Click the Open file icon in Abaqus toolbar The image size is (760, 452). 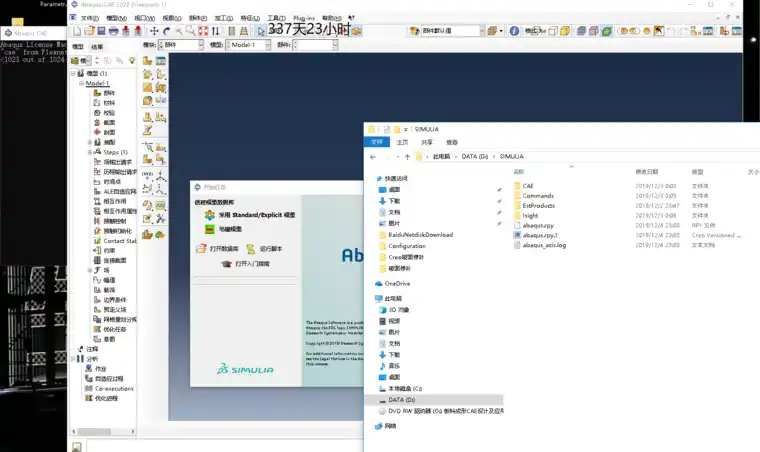coord(90,31)
